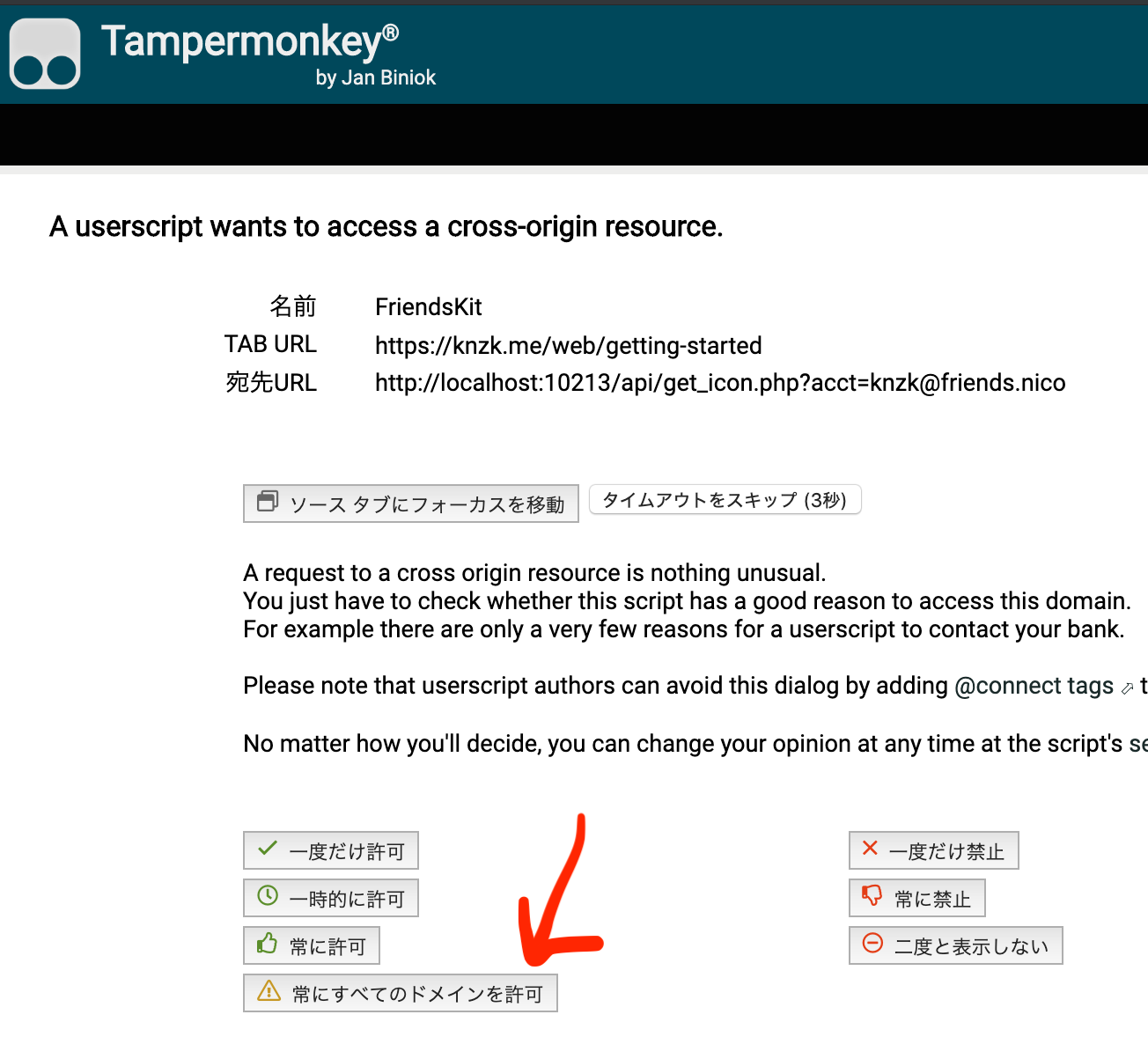Click the 名前 label
Image resolution: width=1148 pixels, height=1044 pixels.
[x=293, y=306]
